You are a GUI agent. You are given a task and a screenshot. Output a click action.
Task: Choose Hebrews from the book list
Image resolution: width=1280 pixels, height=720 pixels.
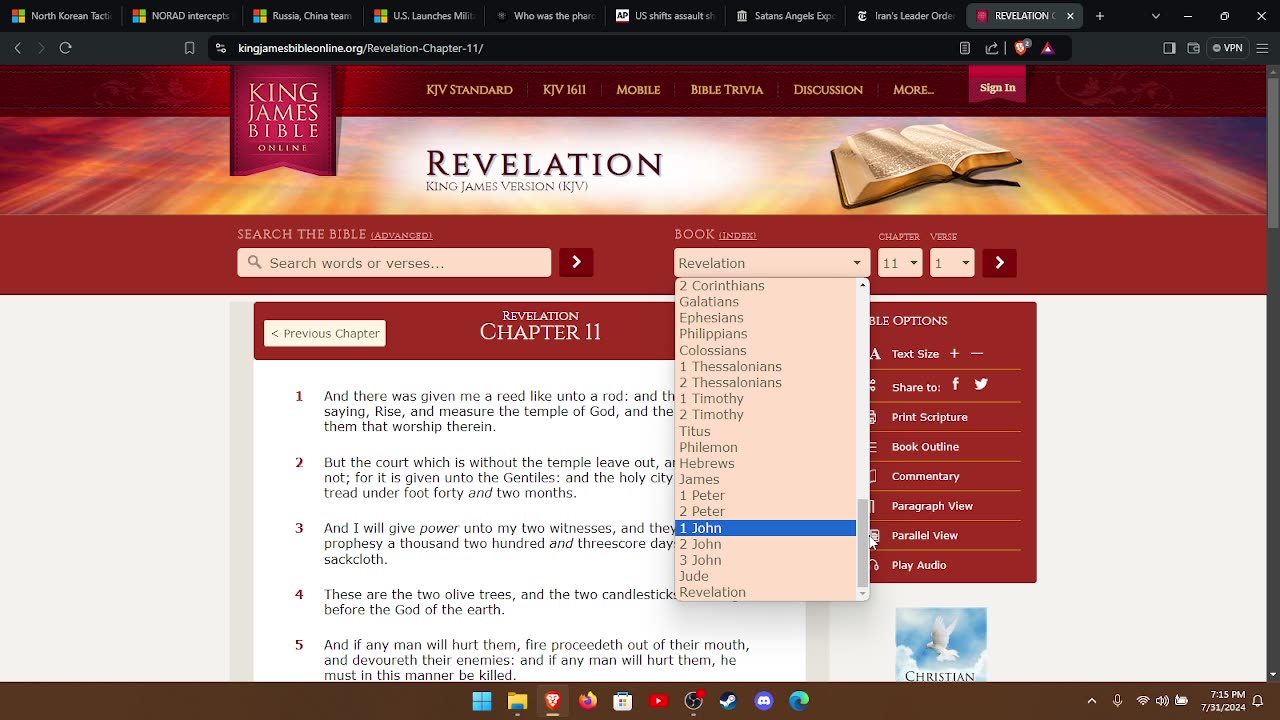766,463
